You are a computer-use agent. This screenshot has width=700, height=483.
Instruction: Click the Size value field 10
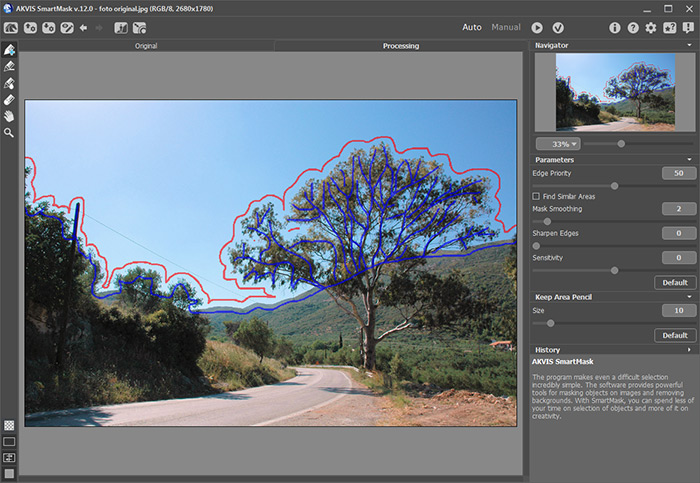tap(679, 310)
